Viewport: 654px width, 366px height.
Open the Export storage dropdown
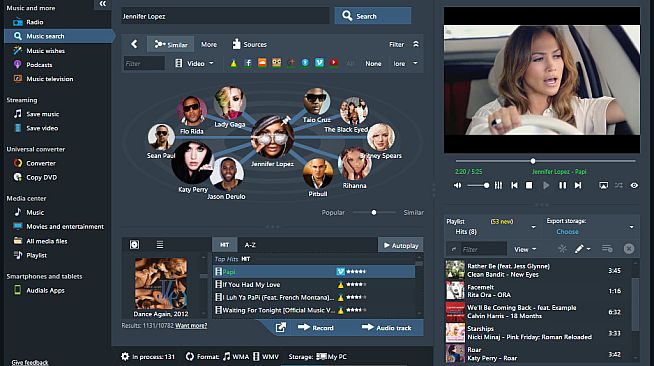click(x=631, y=227)
